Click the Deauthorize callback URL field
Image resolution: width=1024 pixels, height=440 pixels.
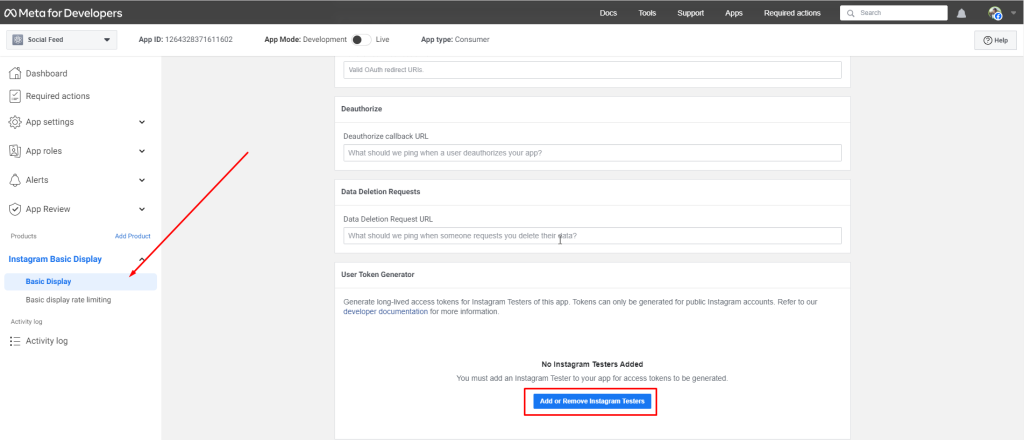click(592, 153)
